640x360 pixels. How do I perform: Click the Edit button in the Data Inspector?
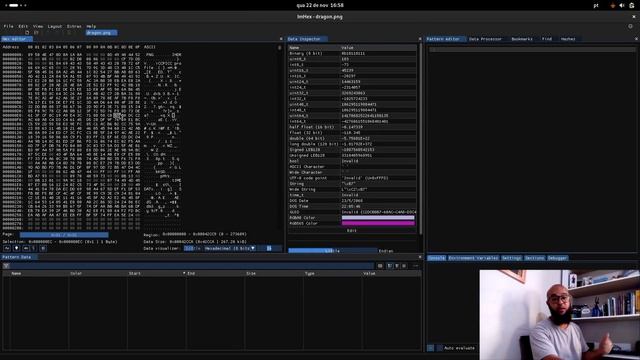(x=351, y=231)
